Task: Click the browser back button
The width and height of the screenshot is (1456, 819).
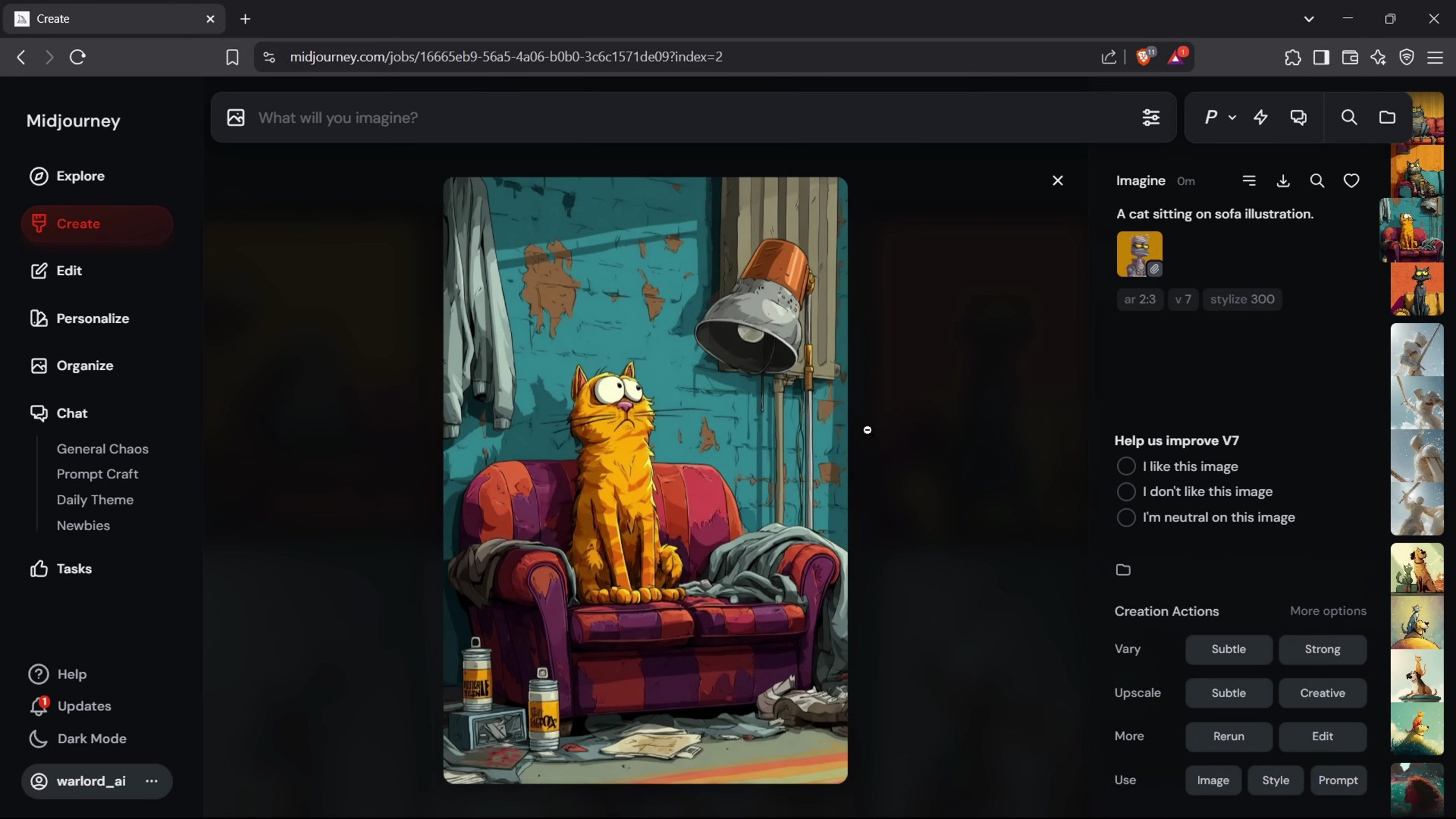Action: tap(21, 57)
